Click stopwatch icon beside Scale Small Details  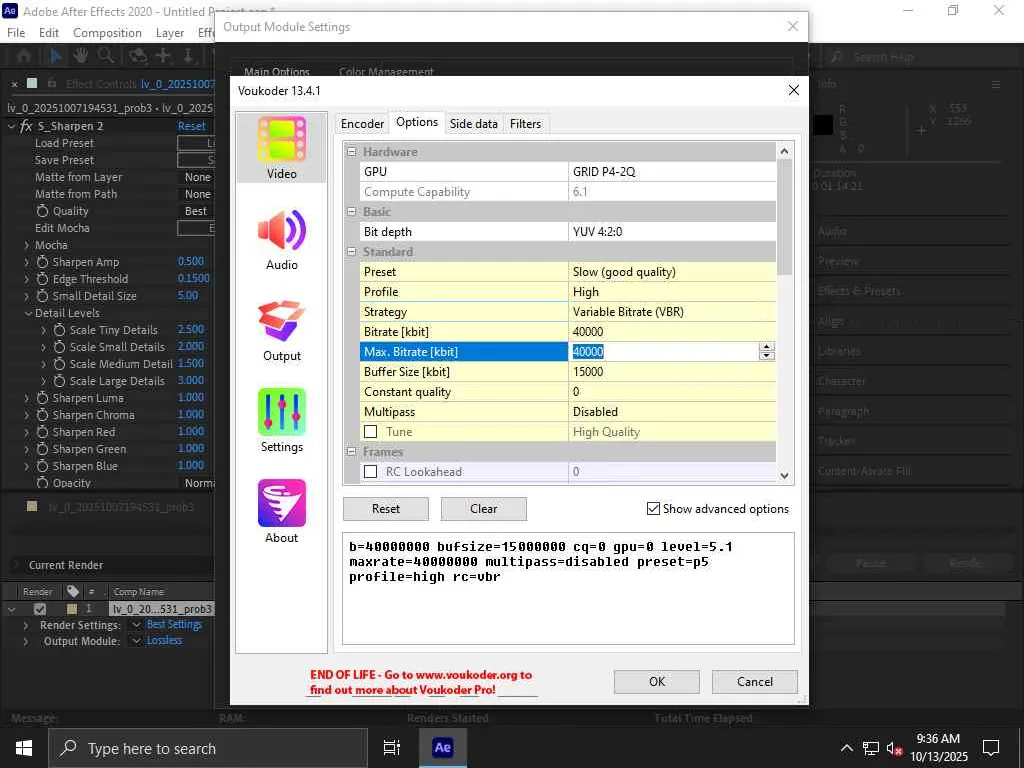(x=59, y=347)
